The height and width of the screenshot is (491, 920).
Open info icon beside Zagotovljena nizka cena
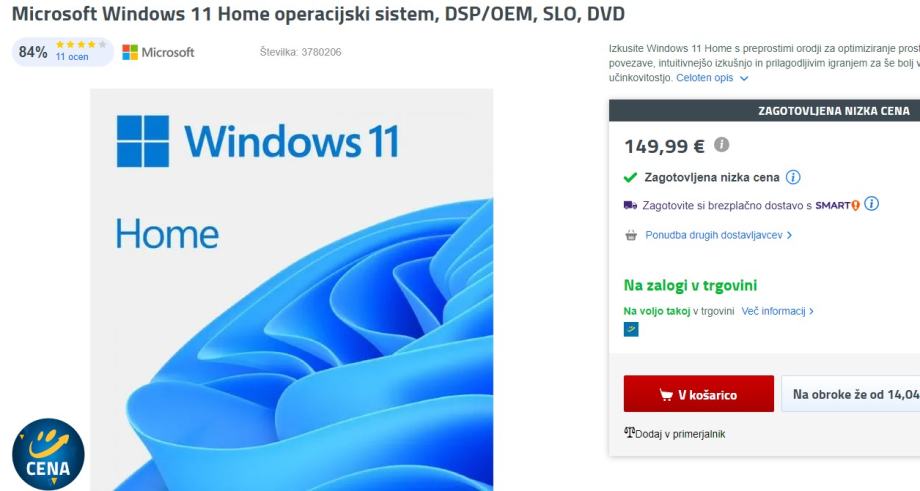(x=793, y=177)
